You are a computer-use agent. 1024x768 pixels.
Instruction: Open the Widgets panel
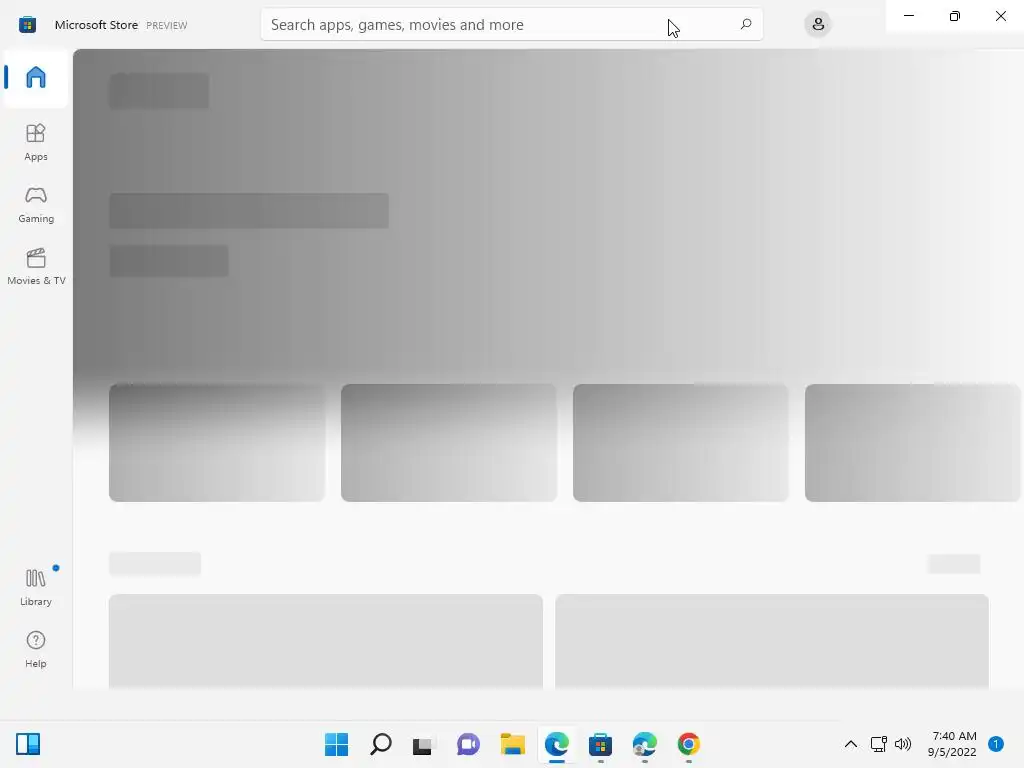(28, 744)
